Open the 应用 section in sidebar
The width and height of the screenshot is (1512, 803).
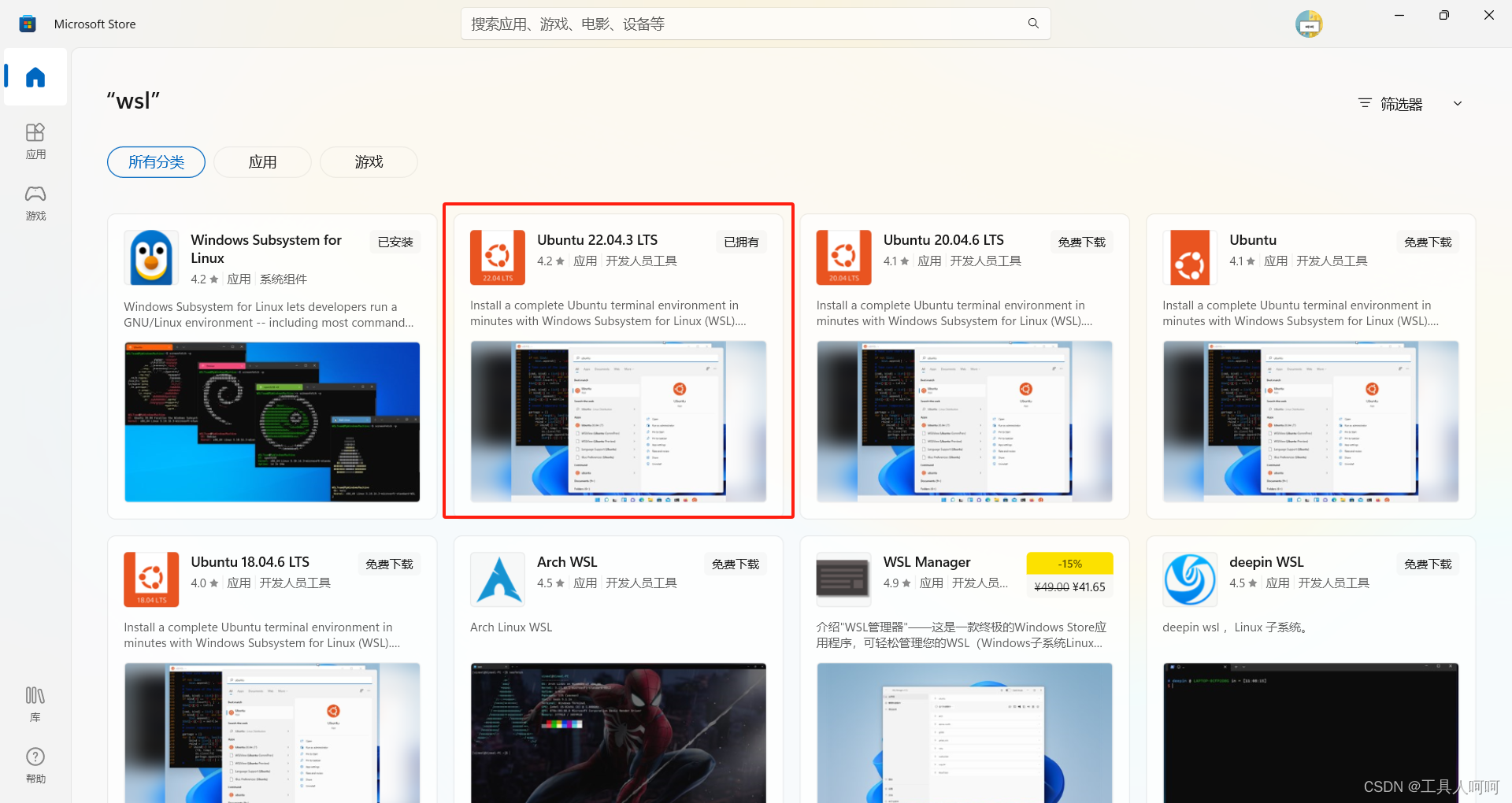tap(35, 141)
